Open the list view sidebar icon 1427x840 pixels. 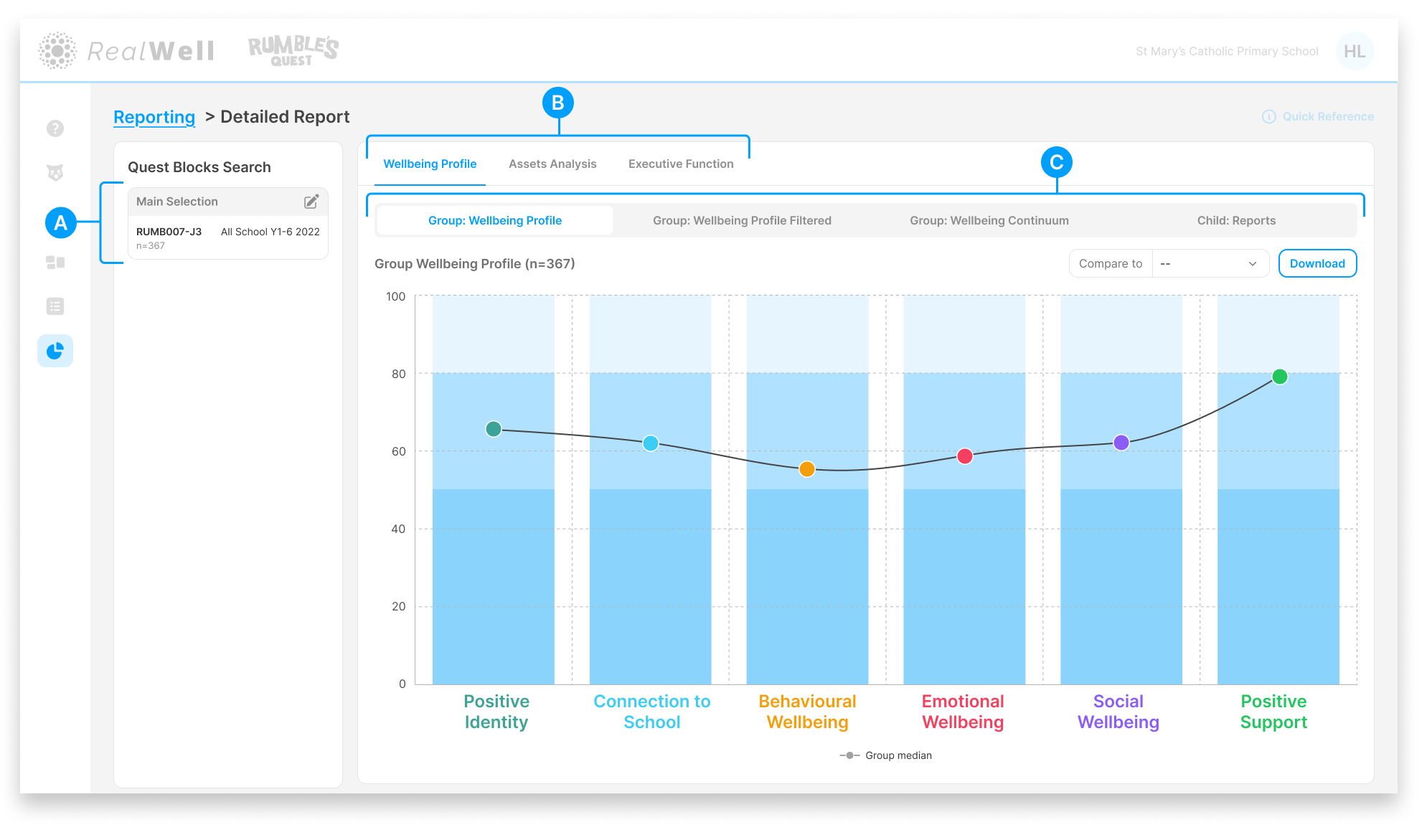(x=55, y=306)
